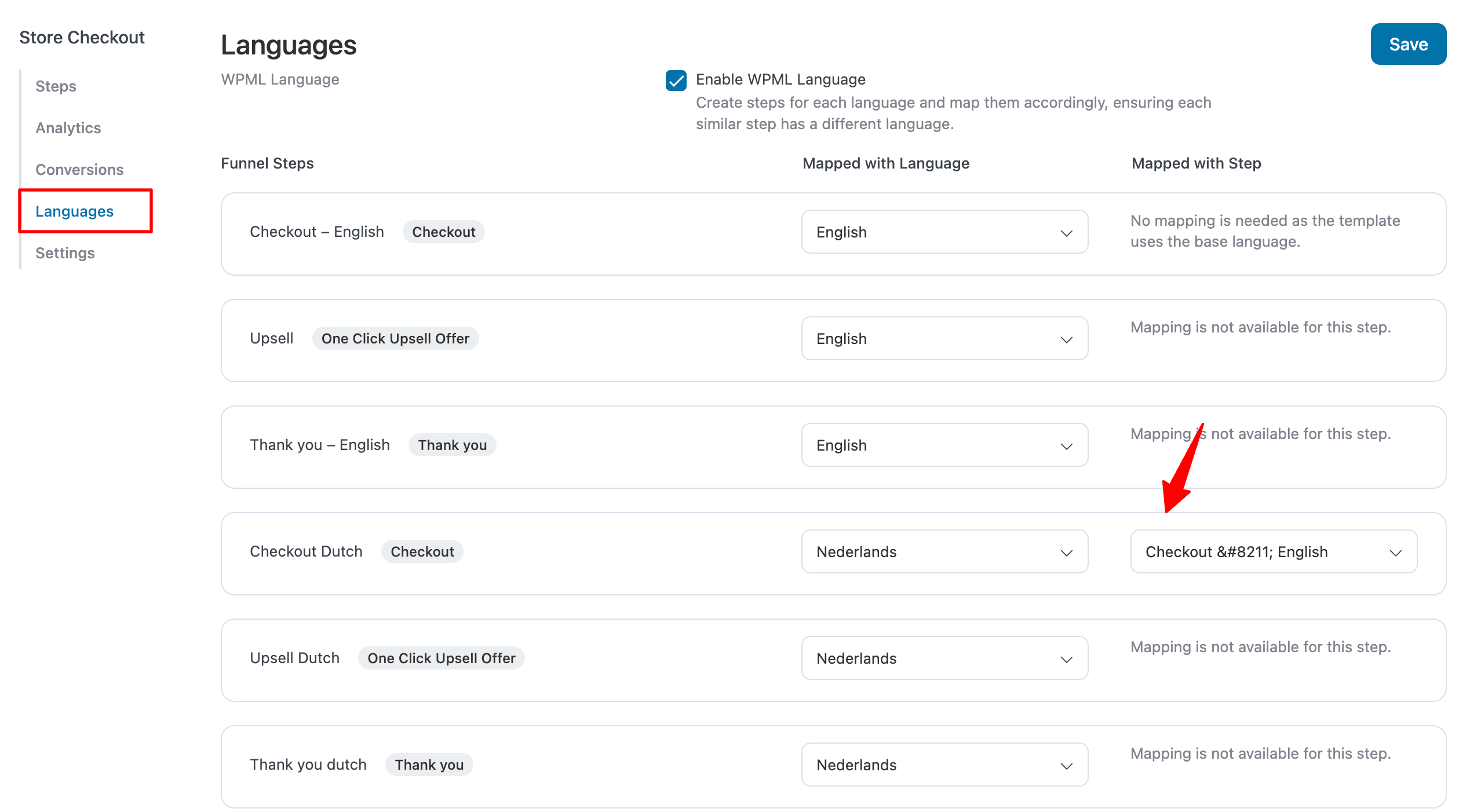Select the Languages sidebar item

[74, 211]
